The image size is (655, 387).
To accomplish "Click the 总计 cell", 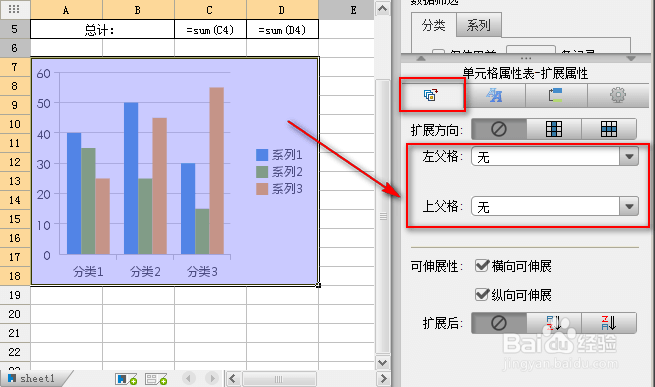I will (102, 29).
